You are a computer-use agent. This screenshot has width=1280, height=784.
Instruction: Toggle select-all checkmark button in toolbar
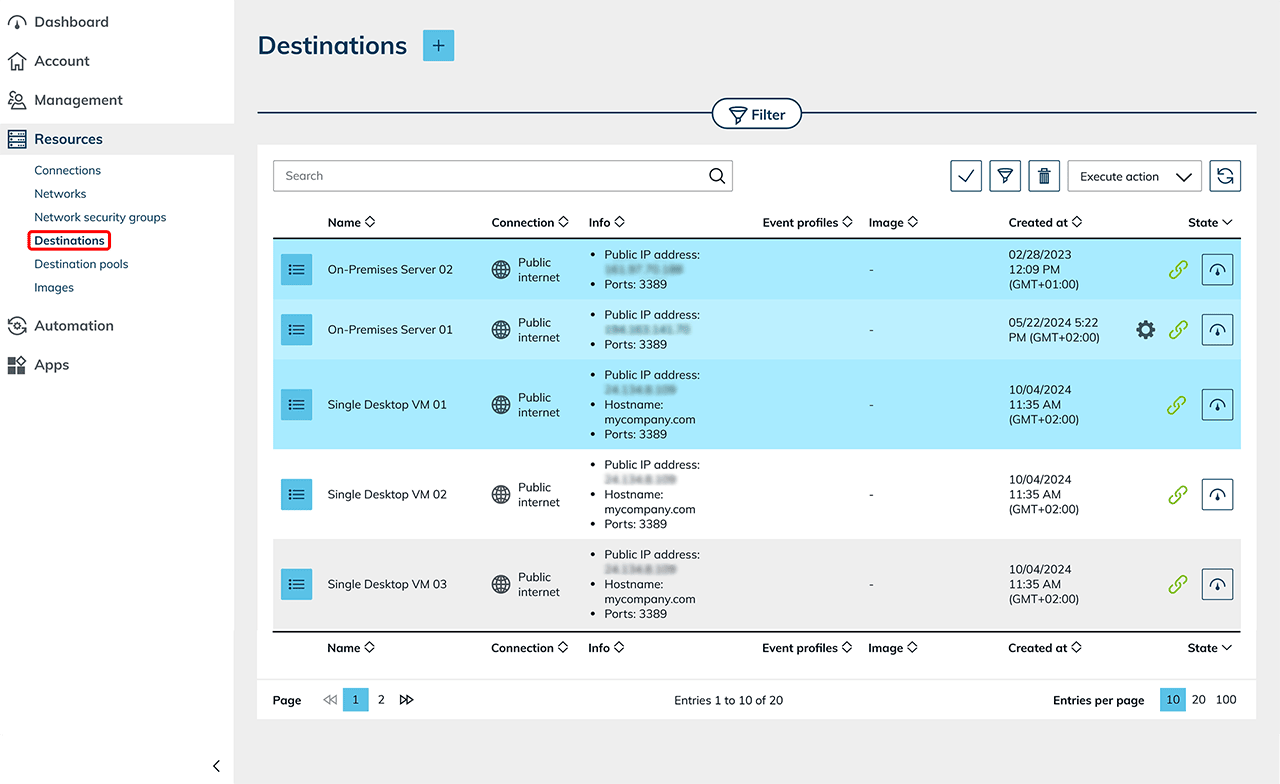click(x=966, y=176)
